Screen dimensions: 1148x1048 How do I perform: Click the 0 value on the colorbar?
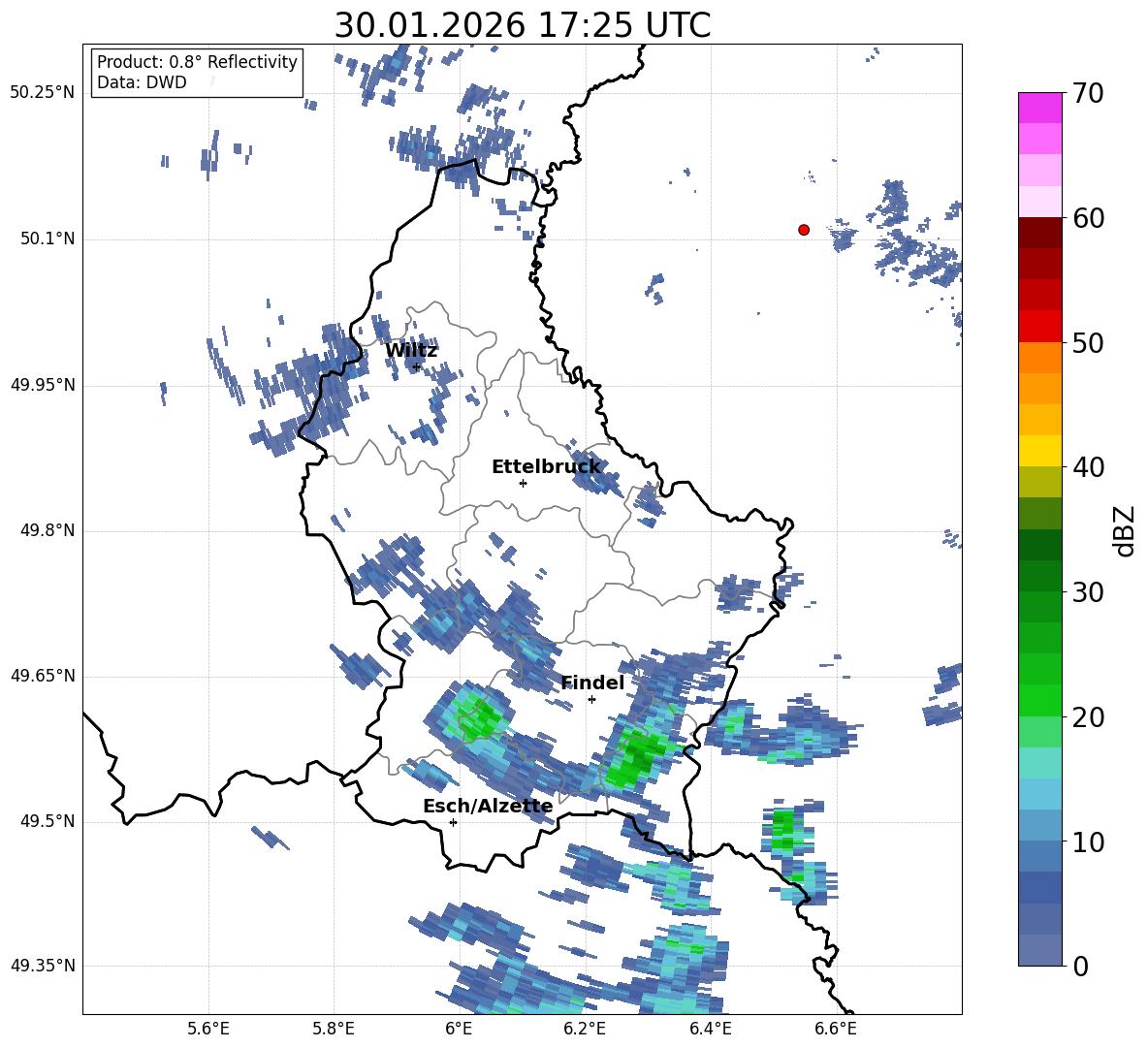click(x=1080, y=966)
